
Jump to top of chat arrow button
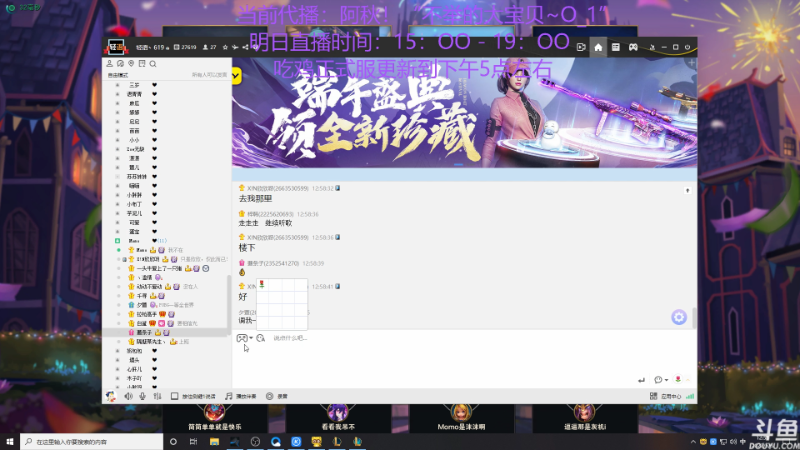point(687,190)
